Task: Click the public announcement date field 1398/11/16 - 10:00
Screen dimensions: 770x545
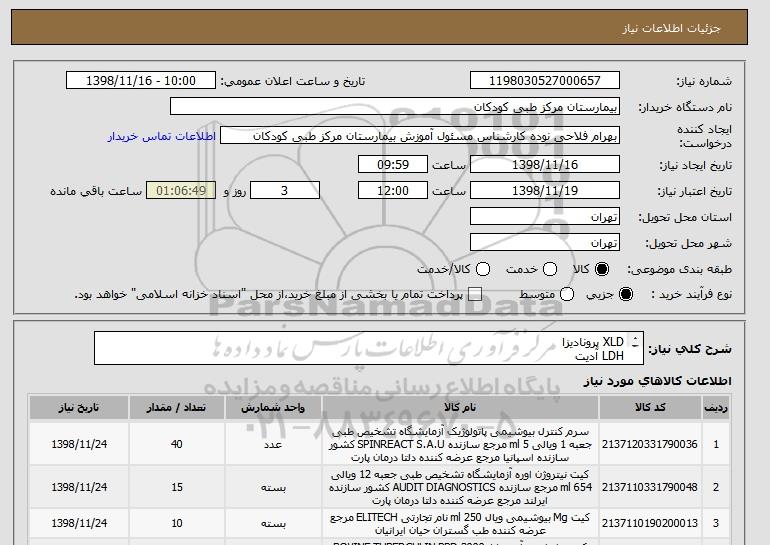Action: (x=141, y=81)
